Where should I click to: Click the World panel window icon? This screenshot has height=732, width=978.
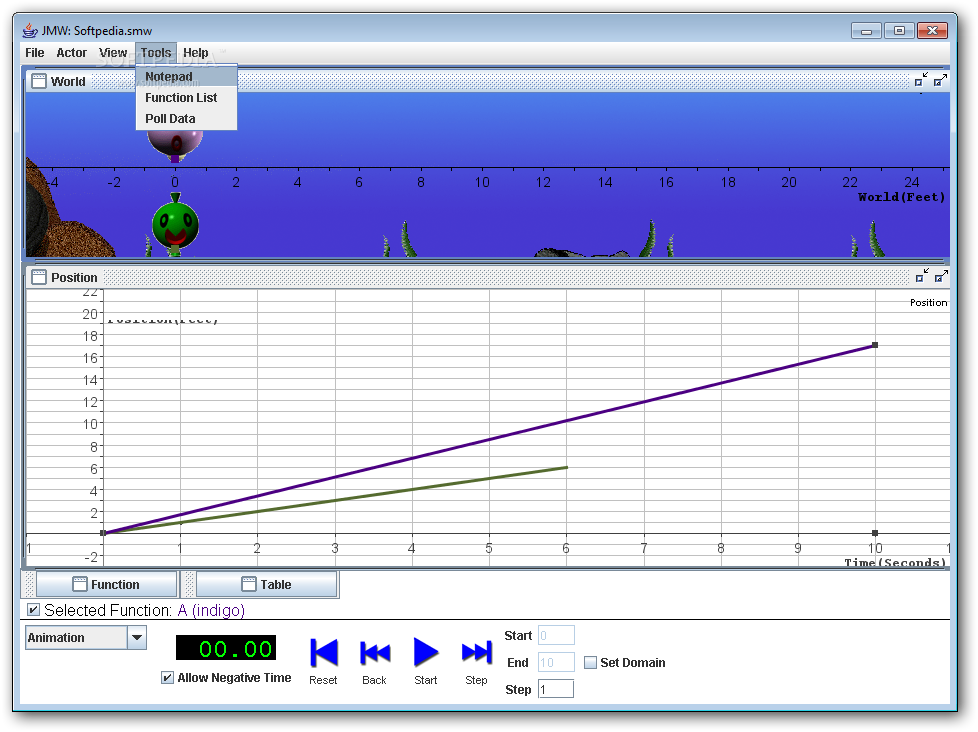[39, 81]
